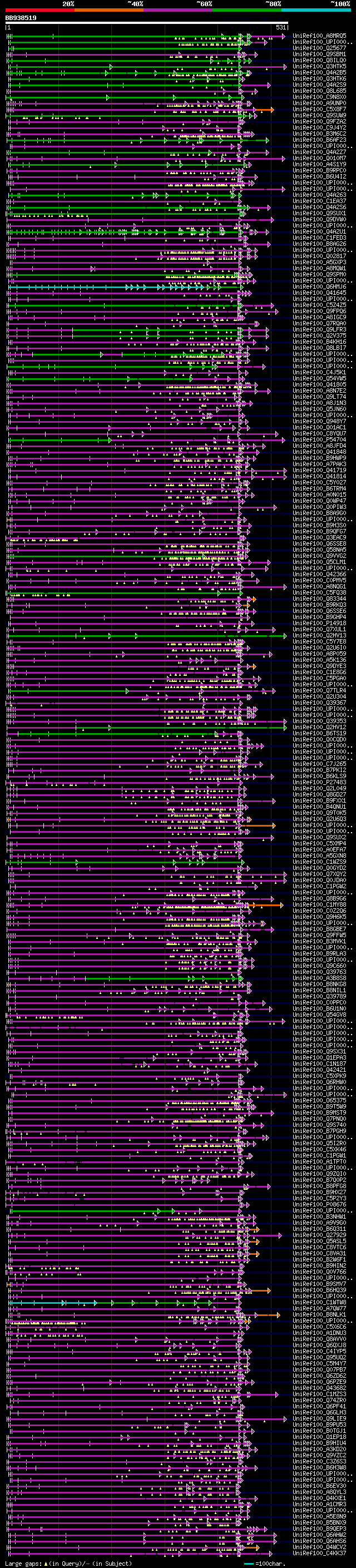Click the cyan ~100% identity legend bar

coord(316,10)
